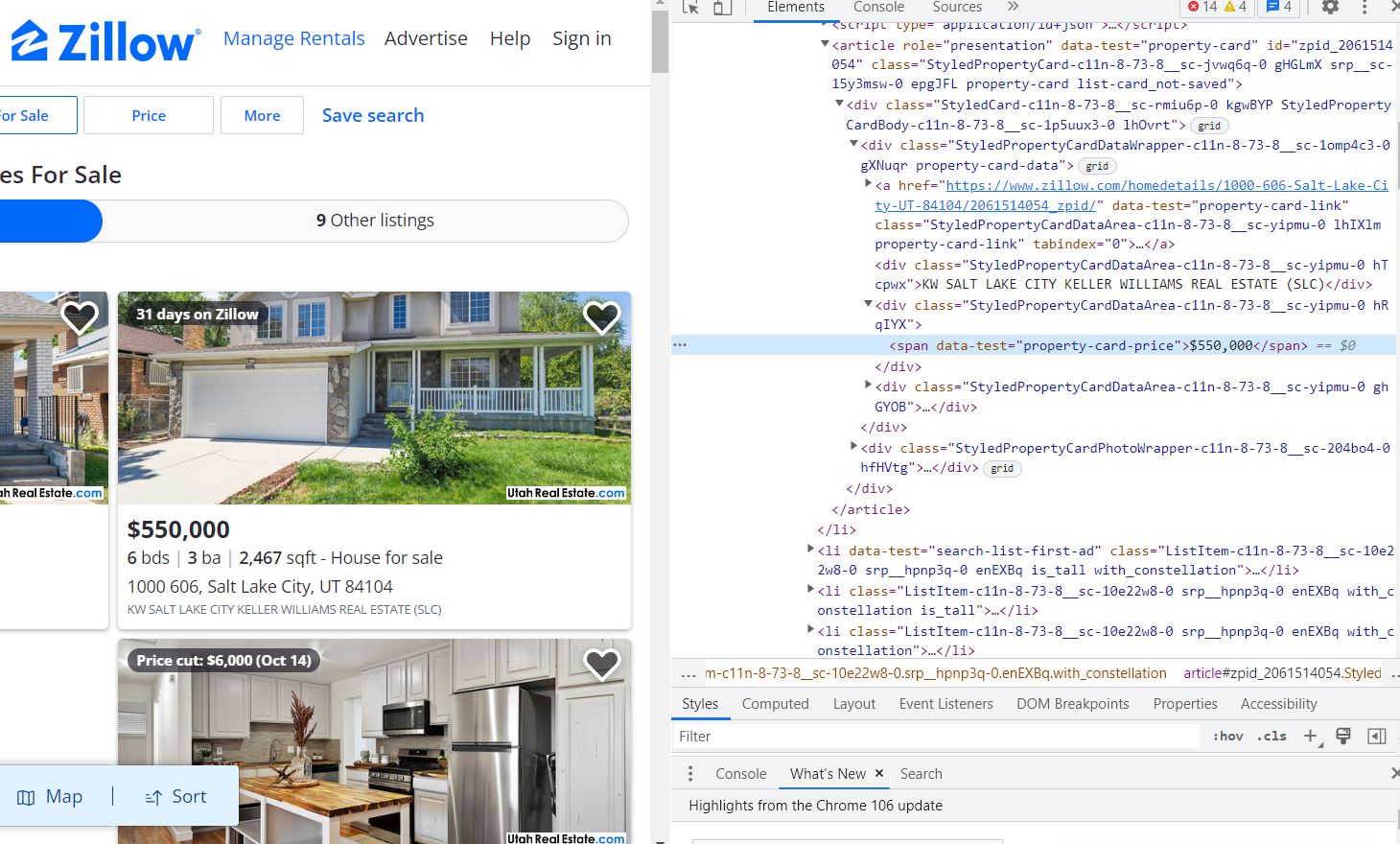Open the Event Listeners tab
1400x844 pixels.
pos(945,704)
